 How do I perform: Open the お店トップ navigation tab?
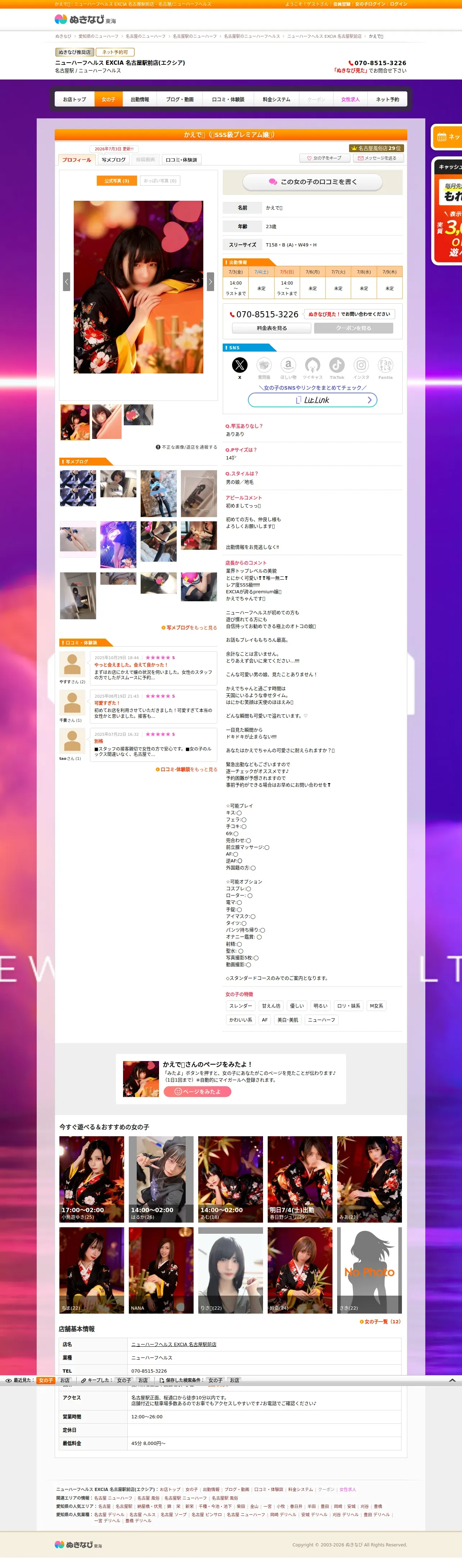pos(75,99)
